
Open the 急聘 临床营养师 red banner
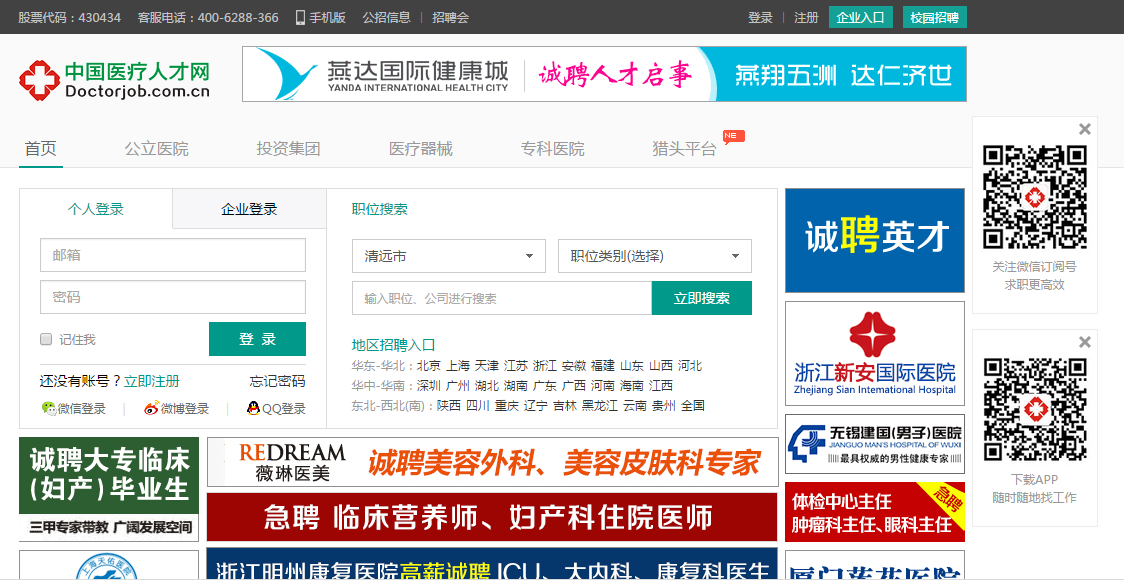click(492, 517)
